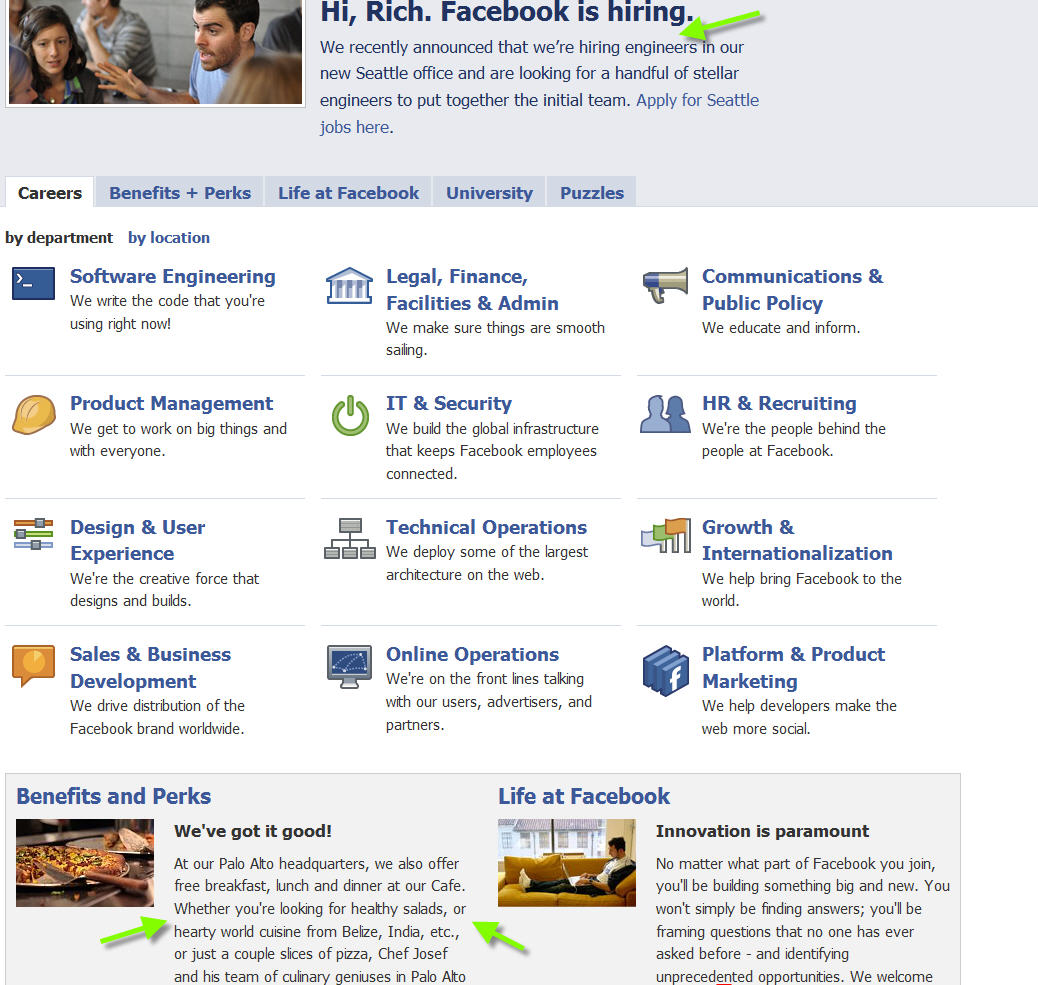Click the Online Operations monitor icon
Viewport: 1038px width, 985px height.
coord(350,667)
